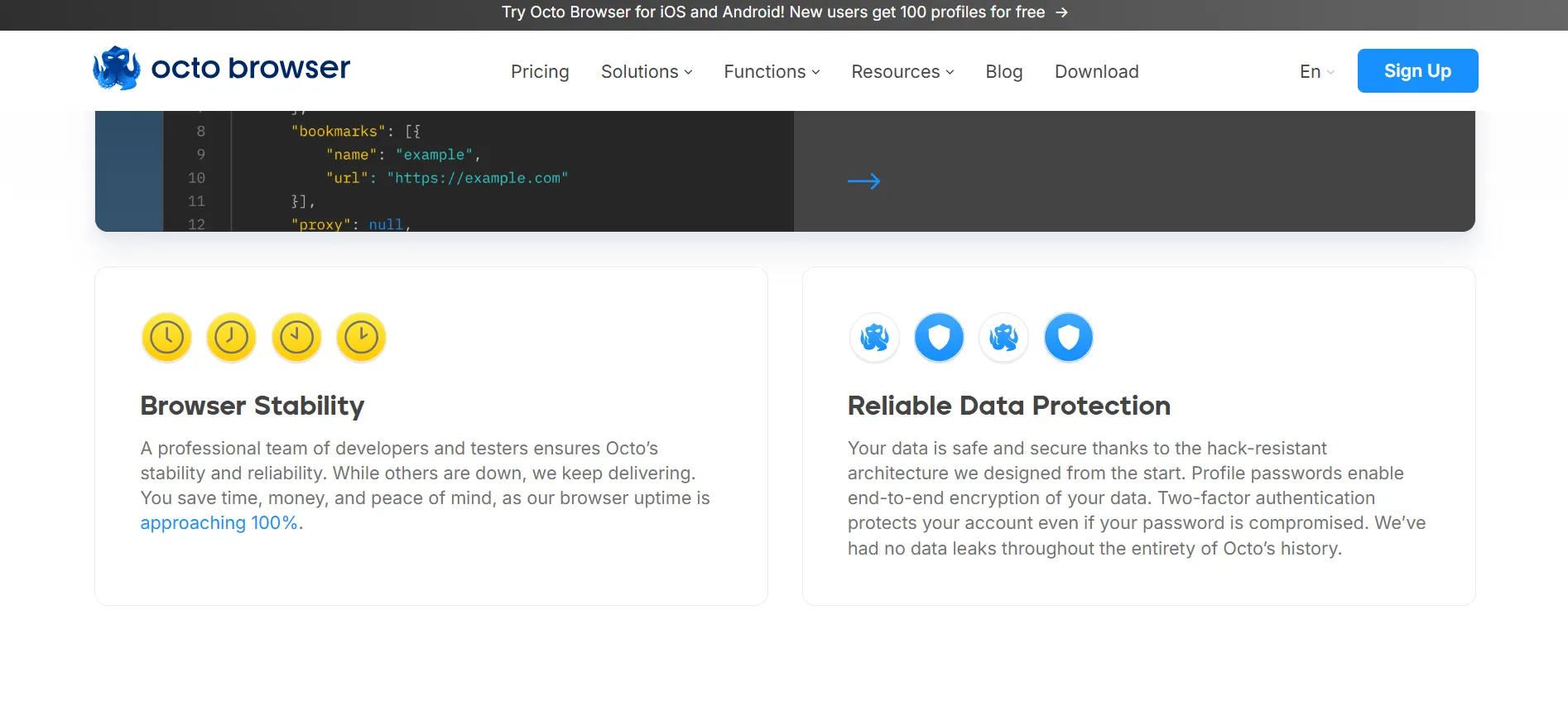Click the Sign Up button
The image size is (1568, 721).
(x=1417, y=71)
